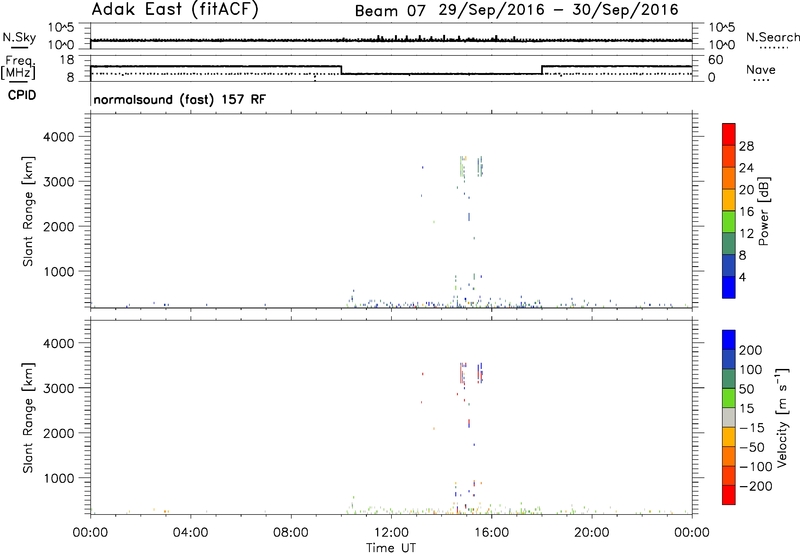Click bright blue bottom segment of Power color bar
The width and height of the screenshot is (800, 554).
(729, 288)
